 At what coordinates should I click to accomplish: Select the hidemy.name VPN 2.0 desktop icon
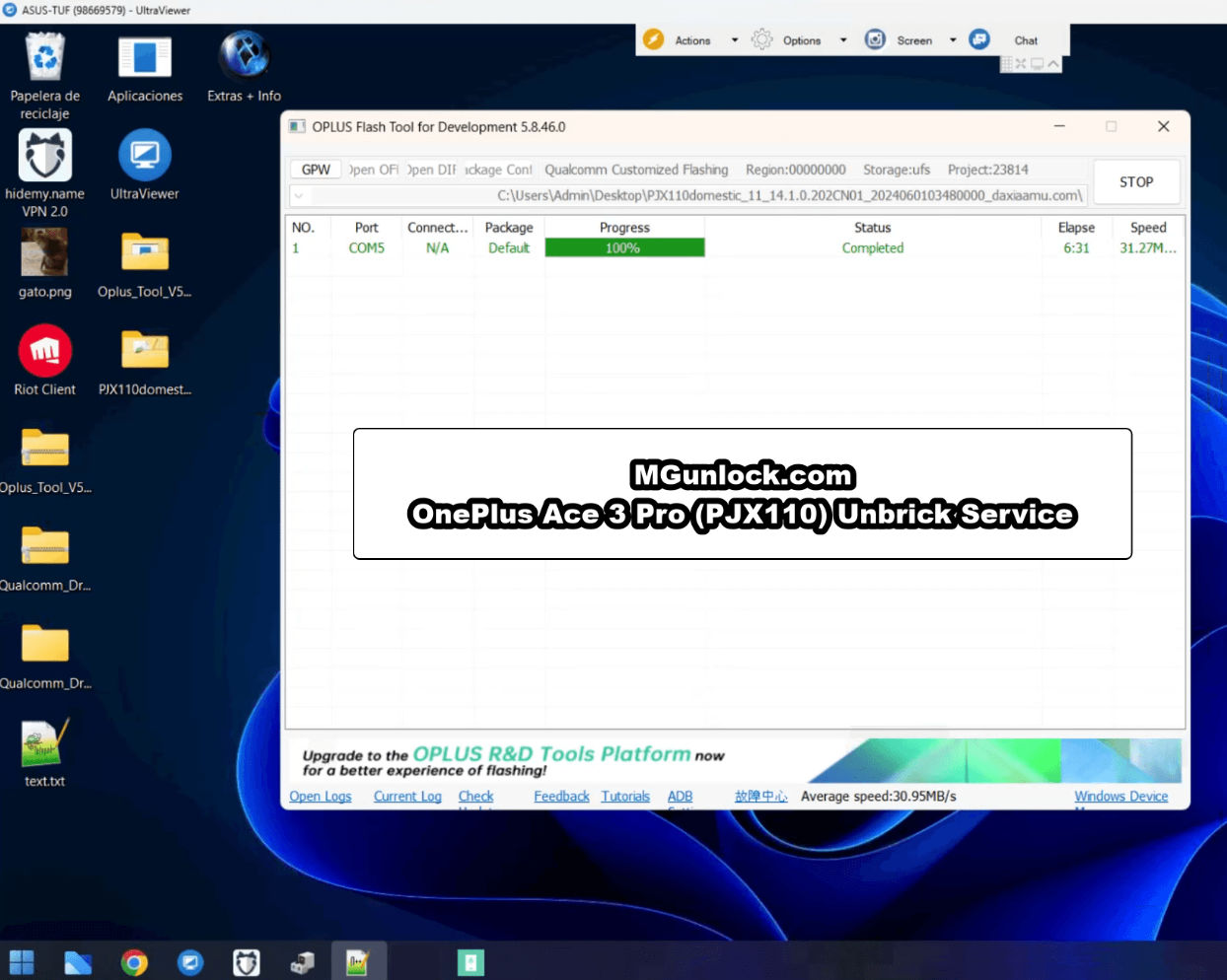click(x=44, y=174)
